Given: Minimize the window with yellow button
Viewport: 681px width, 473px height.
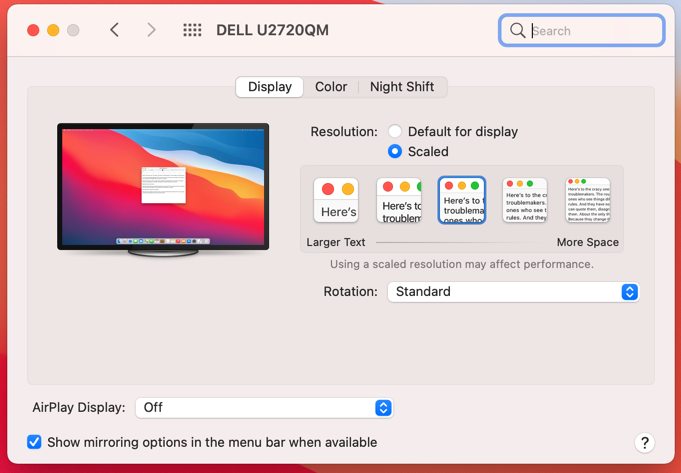Looking at the screenshot, I should point(53,30).
